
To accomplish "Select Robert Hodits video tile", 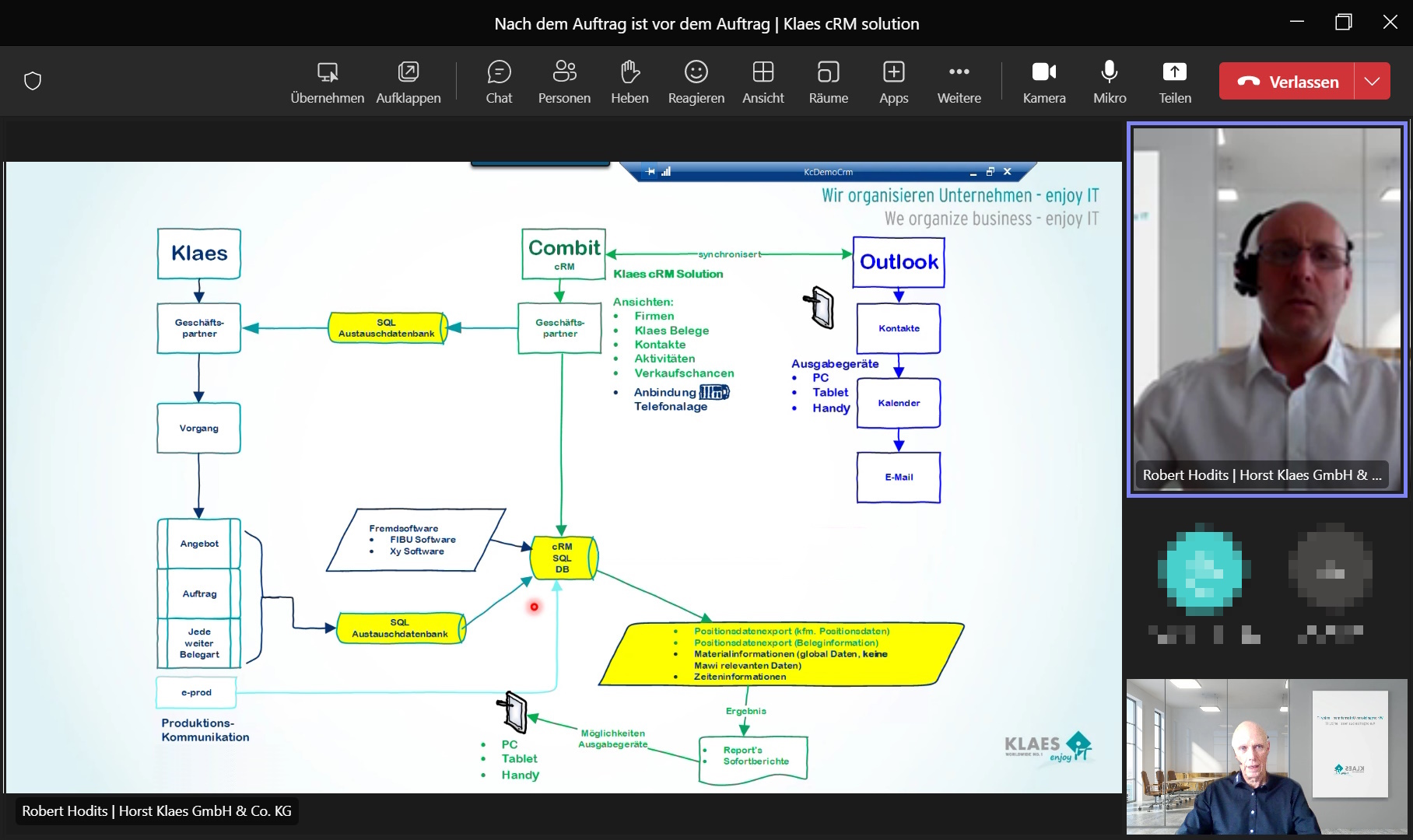I will [x=1267, y=309].
